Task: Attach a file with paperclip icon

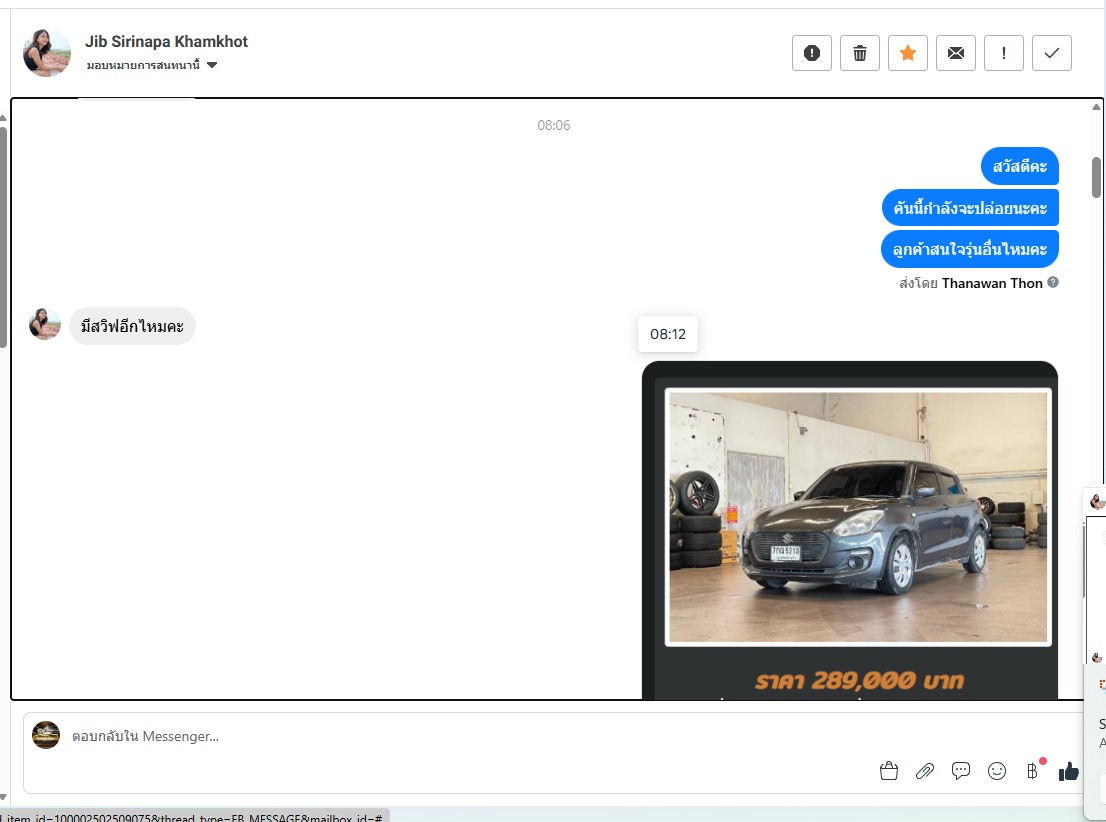Action: pyautogui.click(x=925, y=771)
